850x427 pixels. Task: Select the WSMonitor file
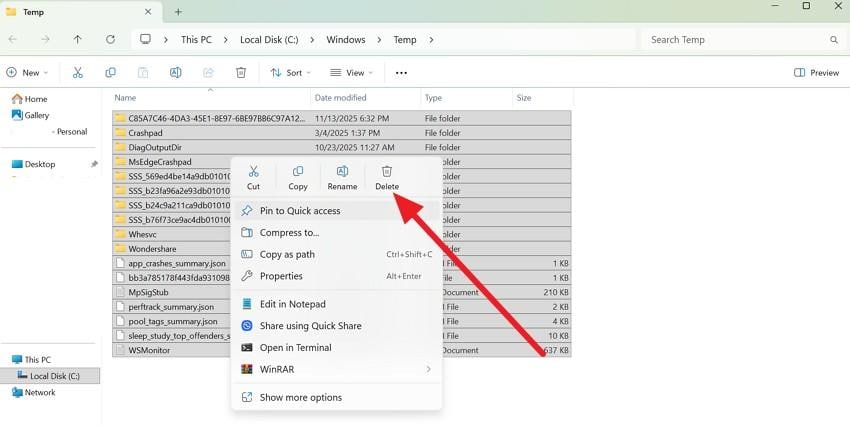(x=172, y=350)
